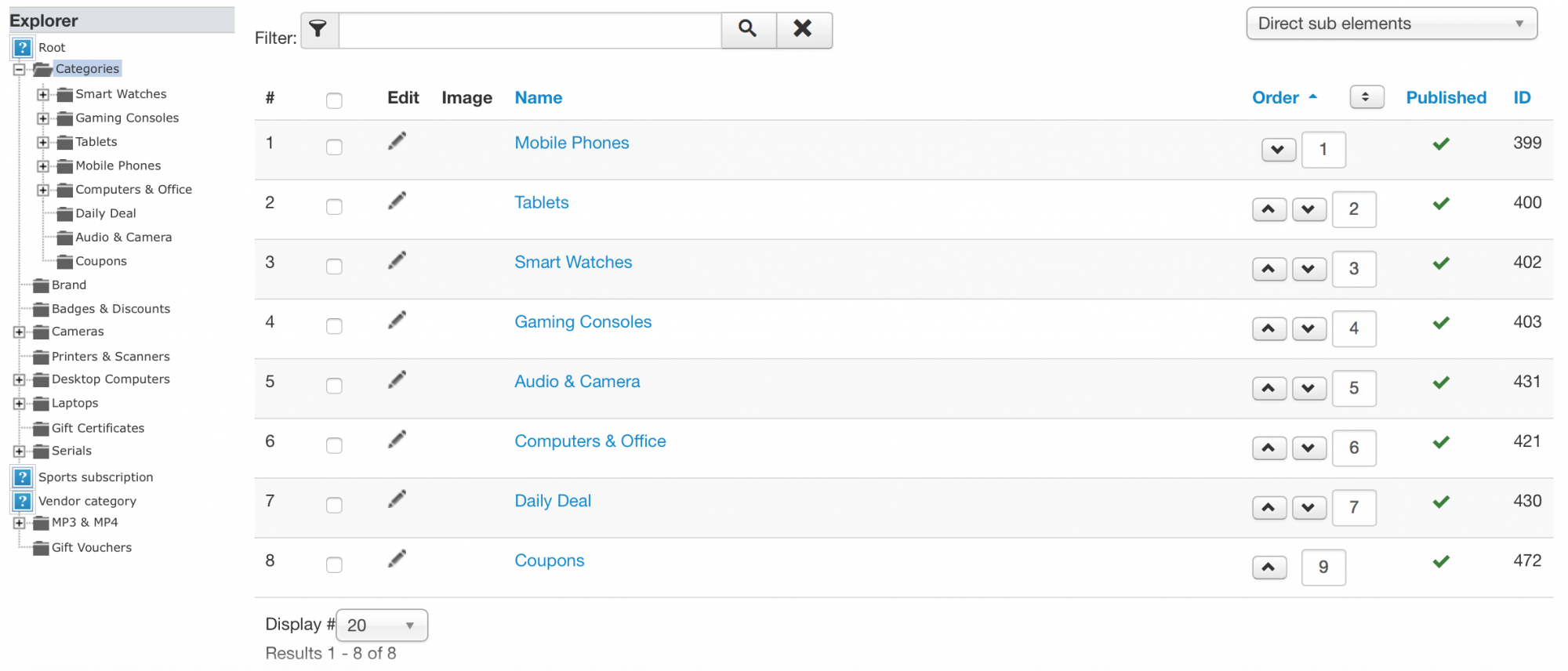Click the magnifier search button
The image size is (1568, 671).
click(x=748, y=30)
